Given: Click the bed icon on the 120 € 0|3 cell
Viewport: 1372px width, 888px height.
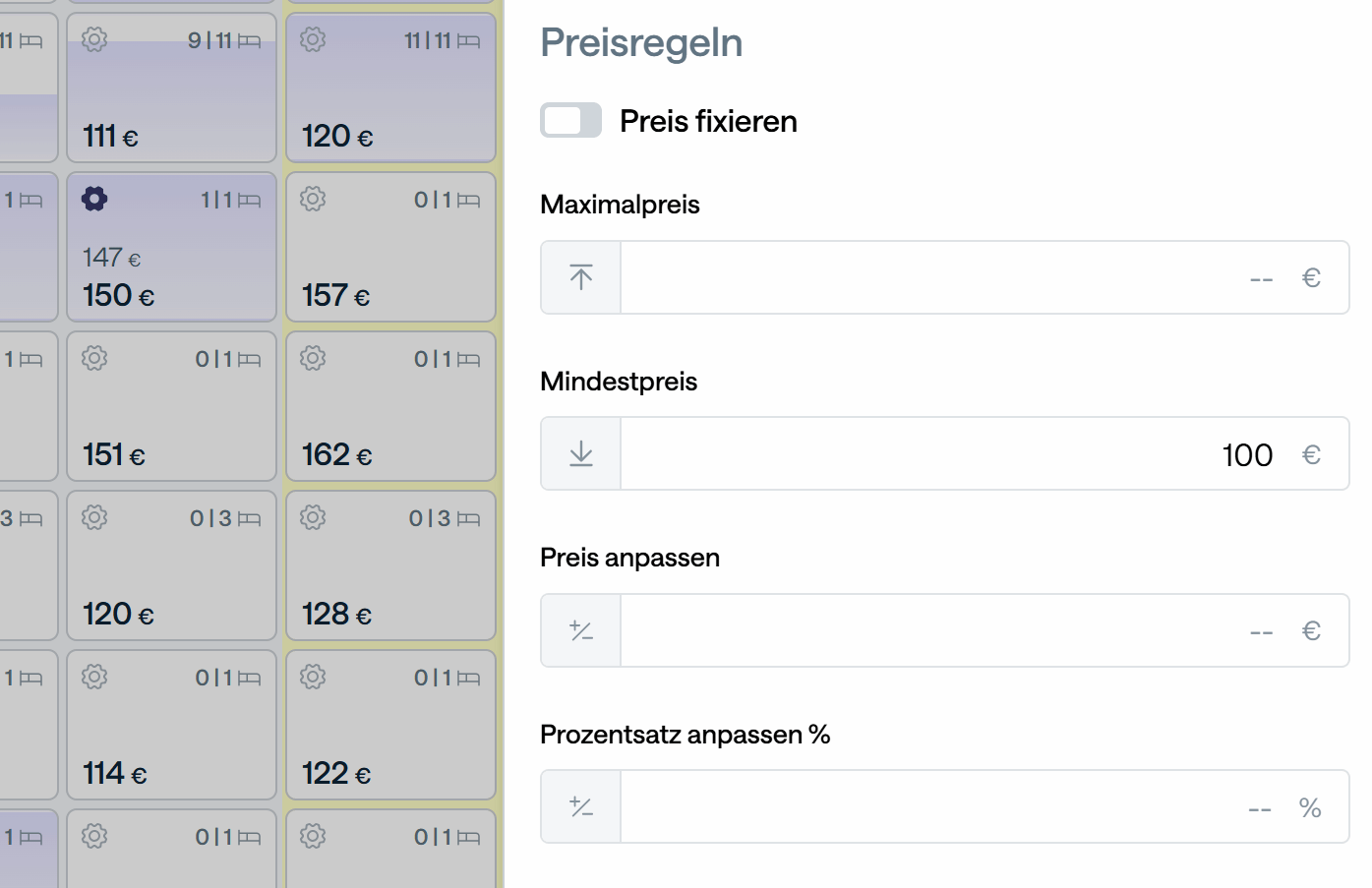Looking at the screenshot, I should coord(250,518).
